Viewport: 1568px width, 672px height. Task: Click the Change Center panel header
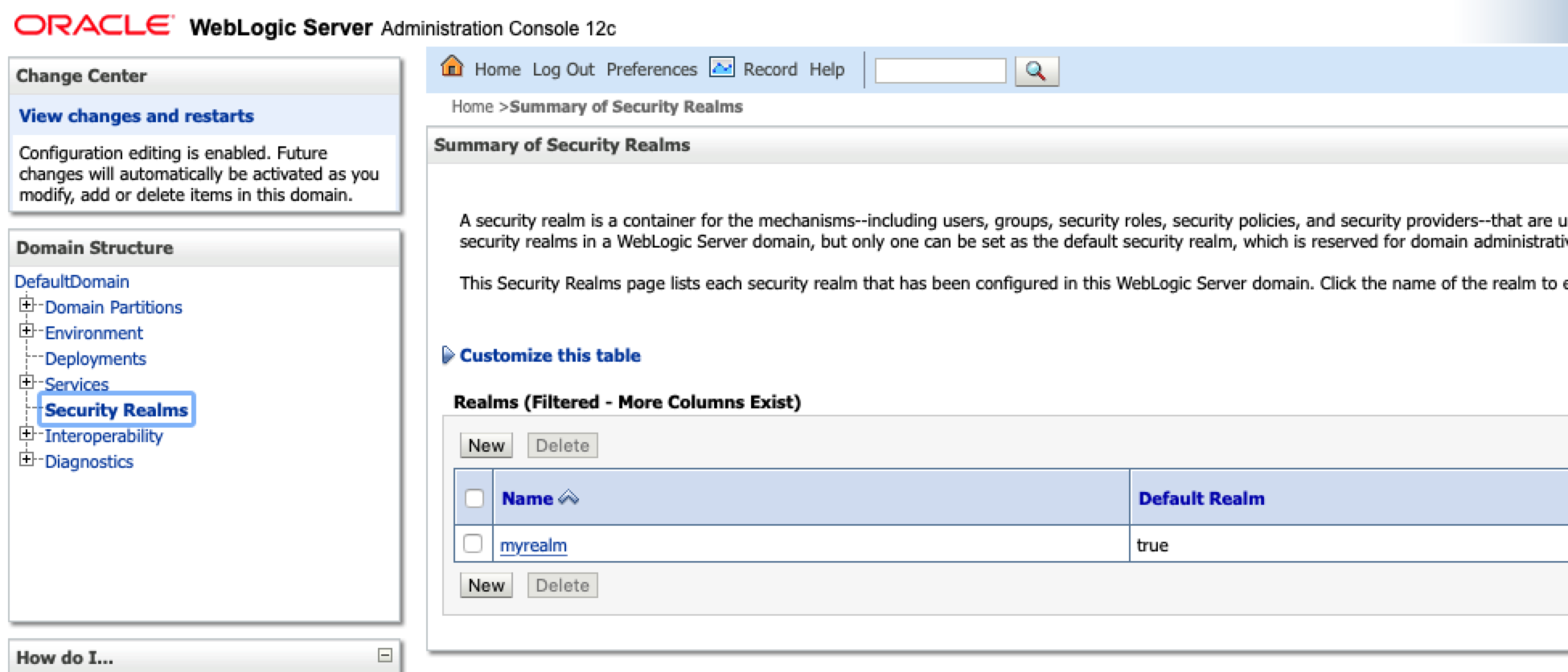point(205,76)
